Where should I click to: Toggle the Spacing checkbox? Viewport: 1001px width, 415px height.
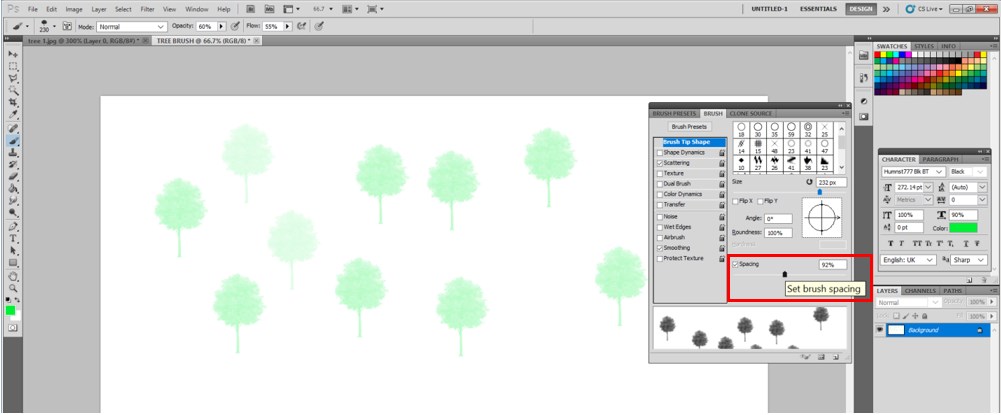point(737,264)
